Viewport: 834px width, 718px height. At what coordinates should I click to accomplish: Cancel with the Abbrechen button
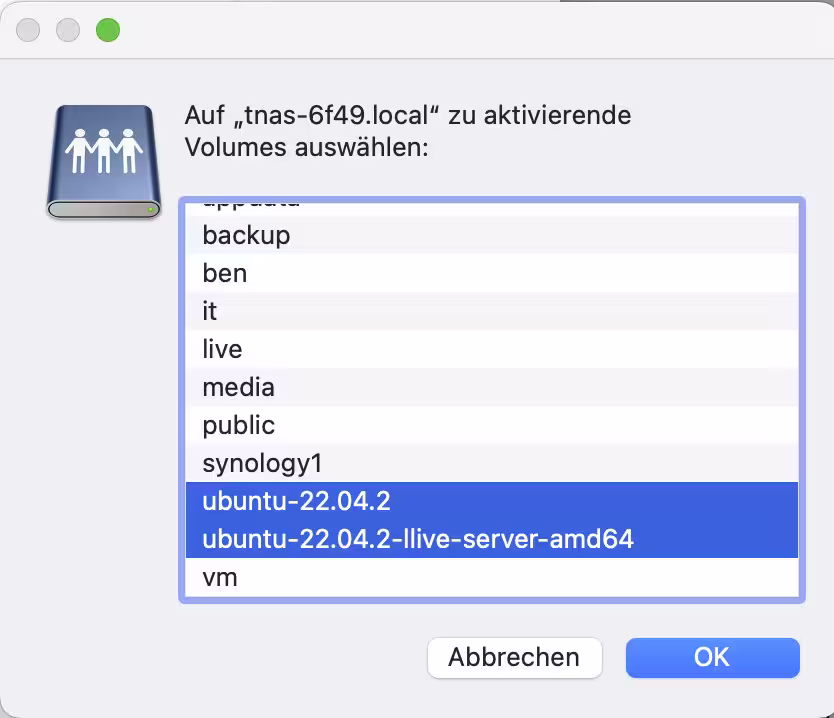coord(514,658)
